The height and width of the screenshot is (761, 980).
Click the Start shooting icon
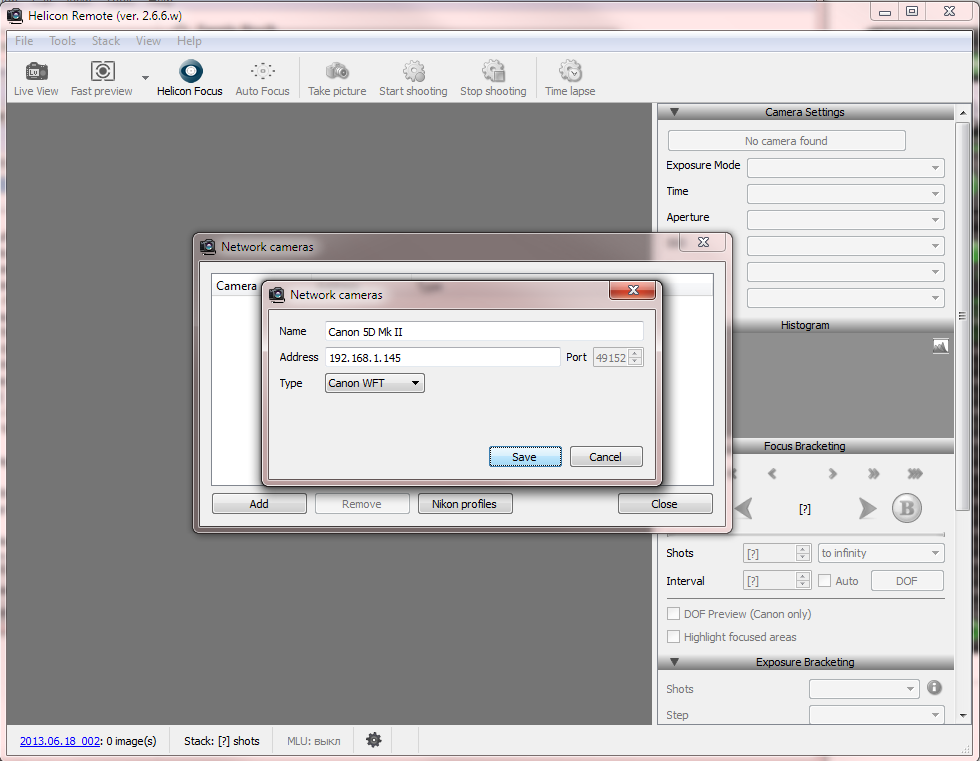pyautogui.click(x=413, y=78)
